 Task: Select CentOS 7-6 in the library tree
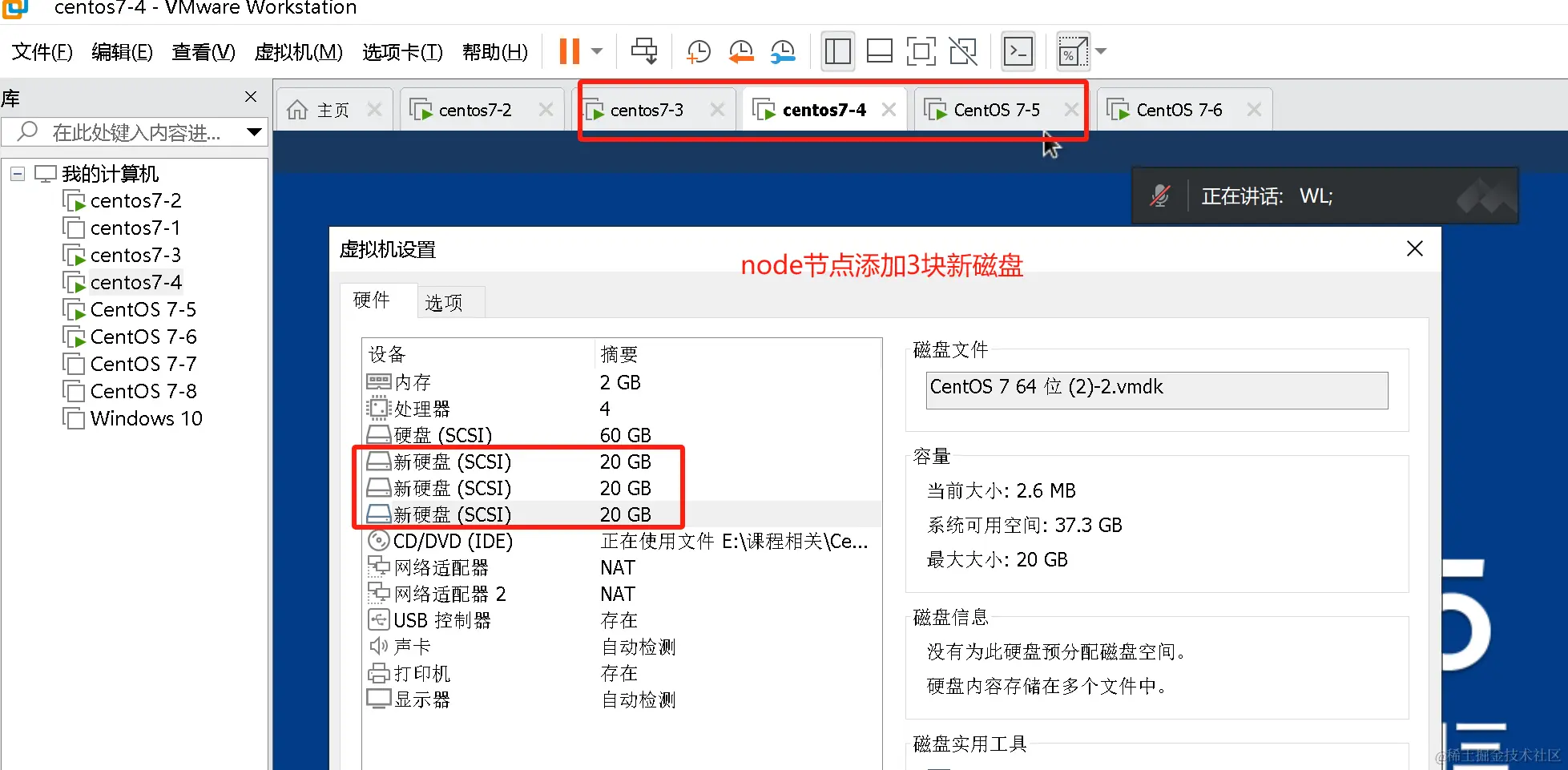coord(143,337)
